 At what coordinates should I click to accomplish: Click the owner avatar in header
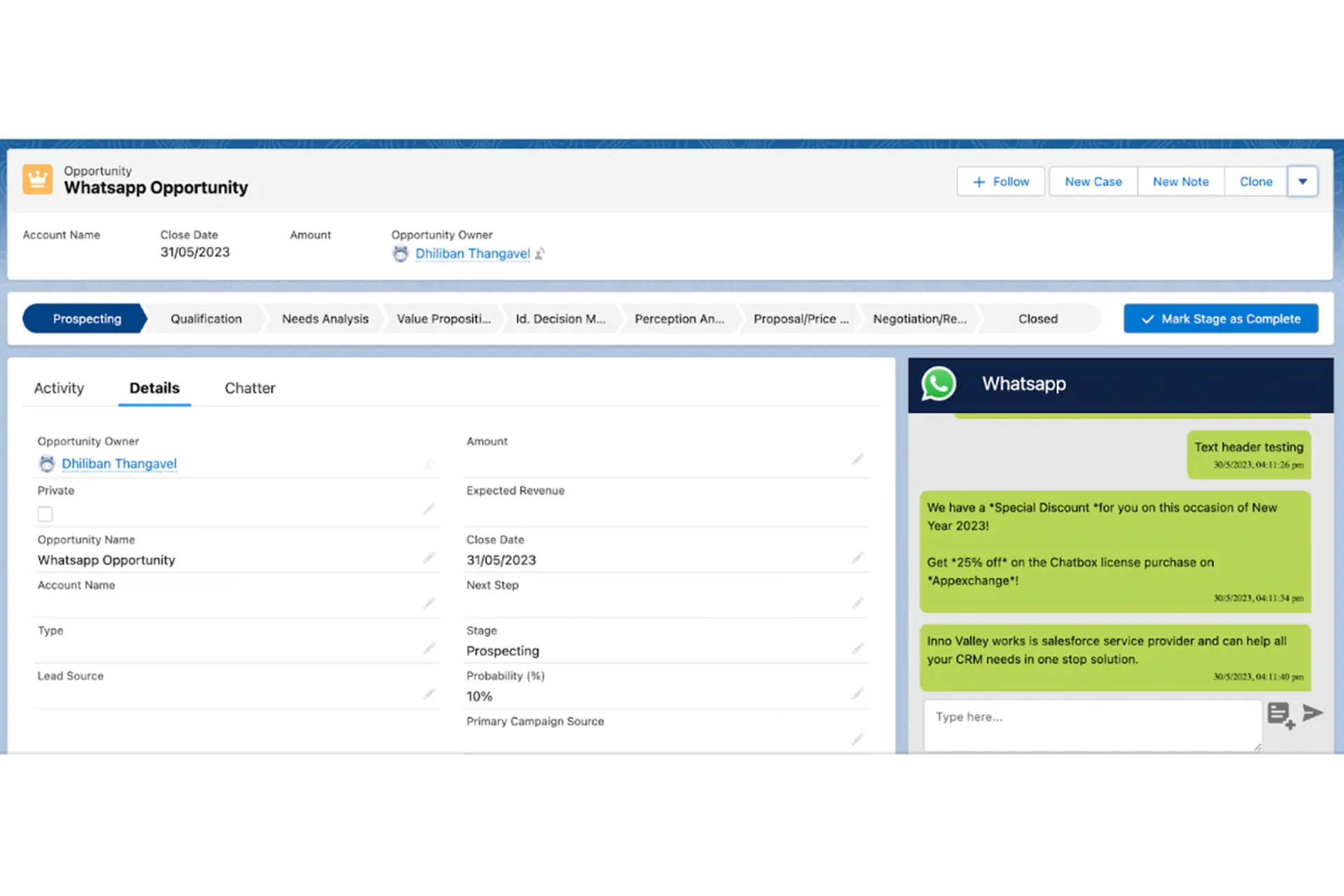click(400, 254)
